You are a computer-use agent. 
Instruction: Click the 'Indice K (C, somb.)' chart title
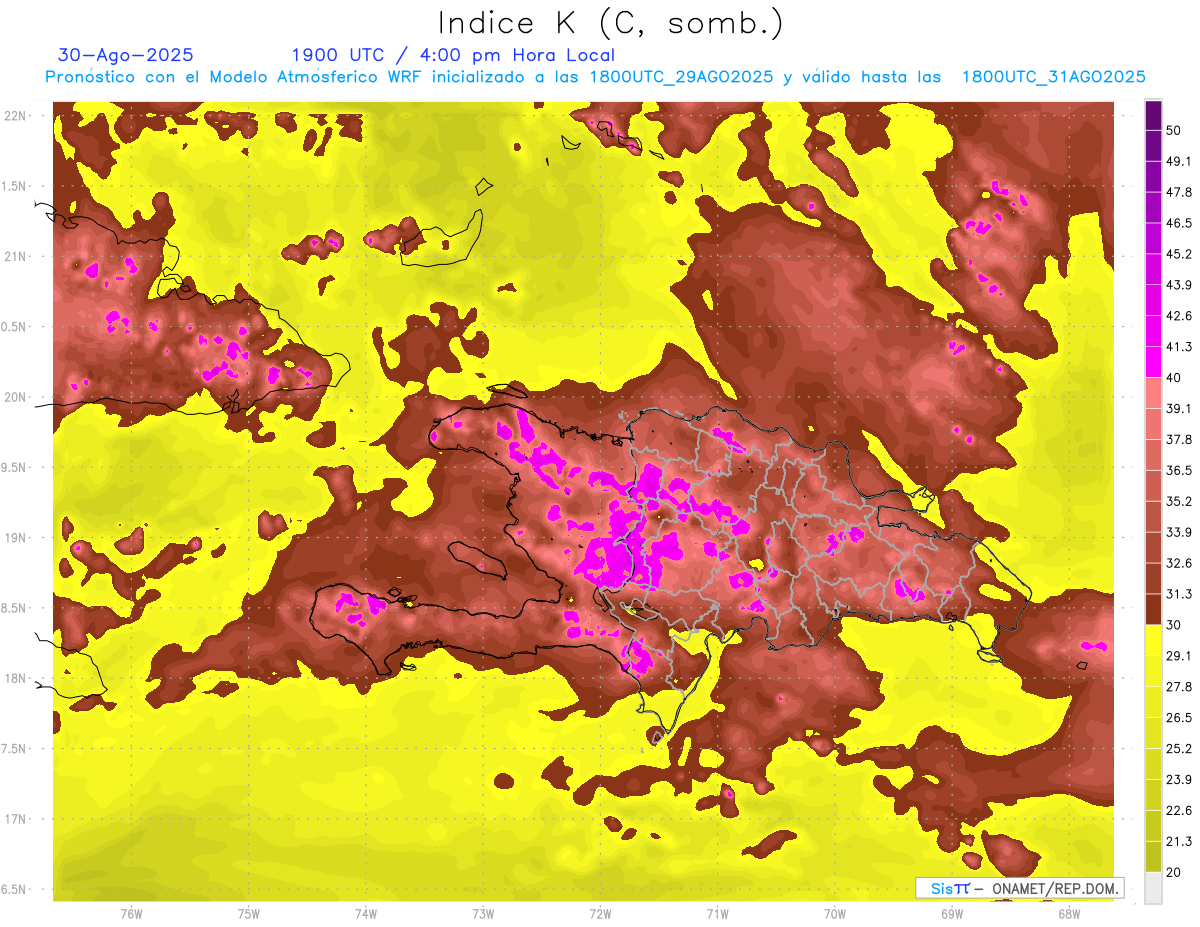610,23
